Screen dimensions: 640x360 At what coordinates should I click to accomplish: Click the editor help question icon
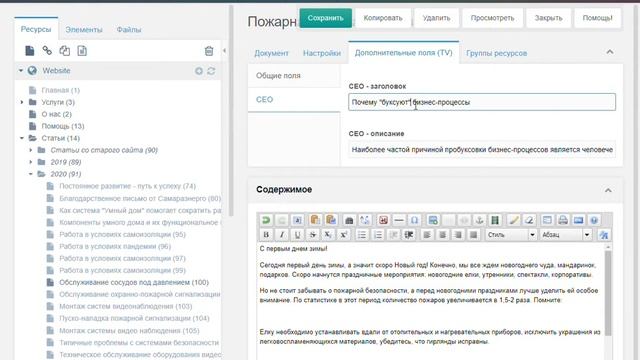pos(594,220)
